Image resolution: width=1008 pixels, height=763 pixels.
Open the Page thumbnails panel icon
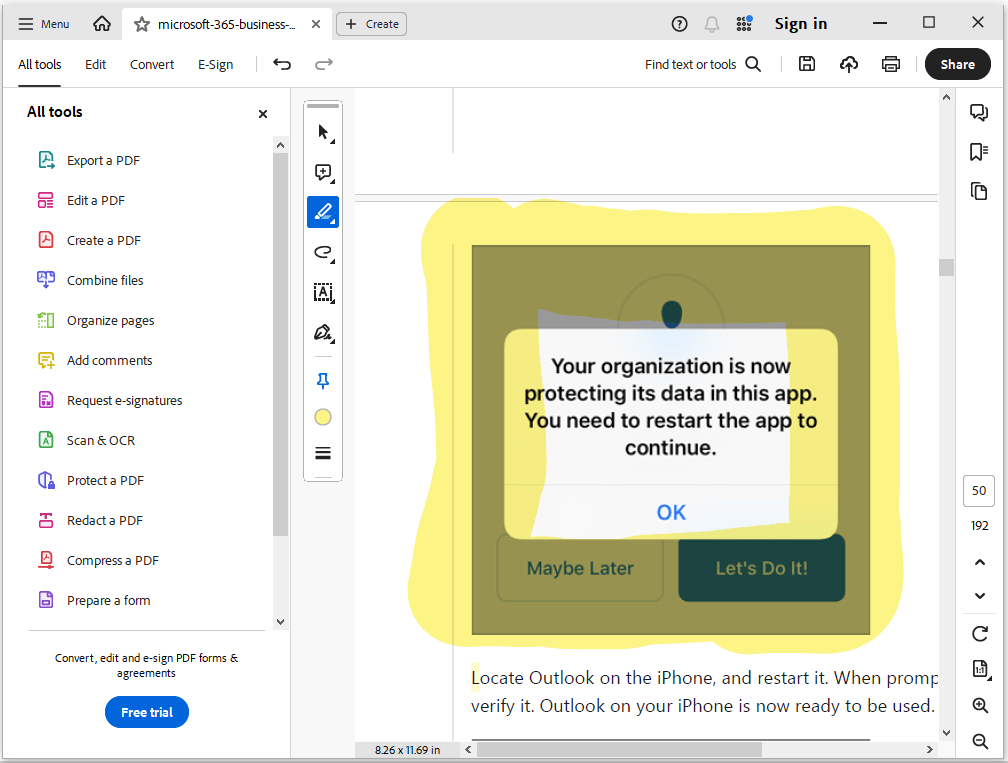(979, 191)
